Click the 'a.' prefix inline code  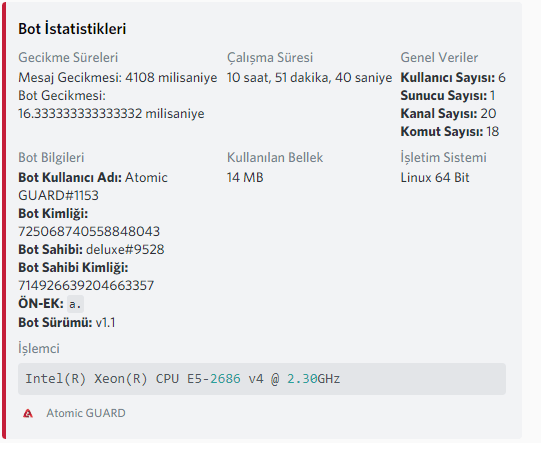point(75,304)
